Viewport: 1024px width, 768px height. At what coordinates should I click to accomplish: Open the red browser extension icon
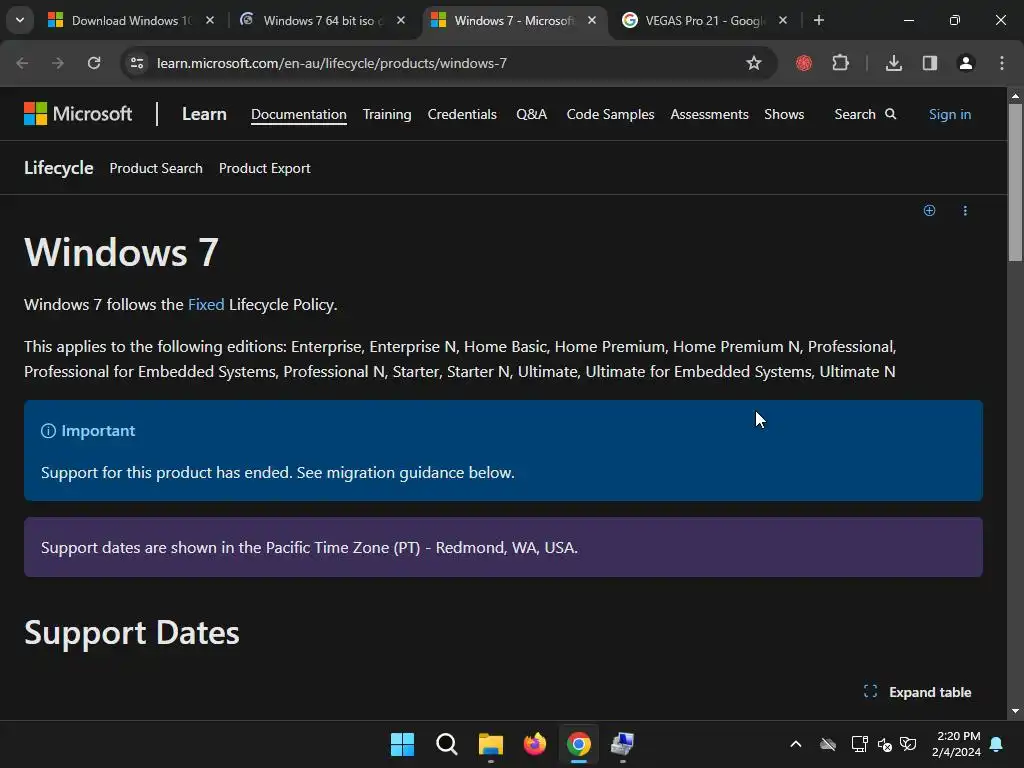(804, 63)
